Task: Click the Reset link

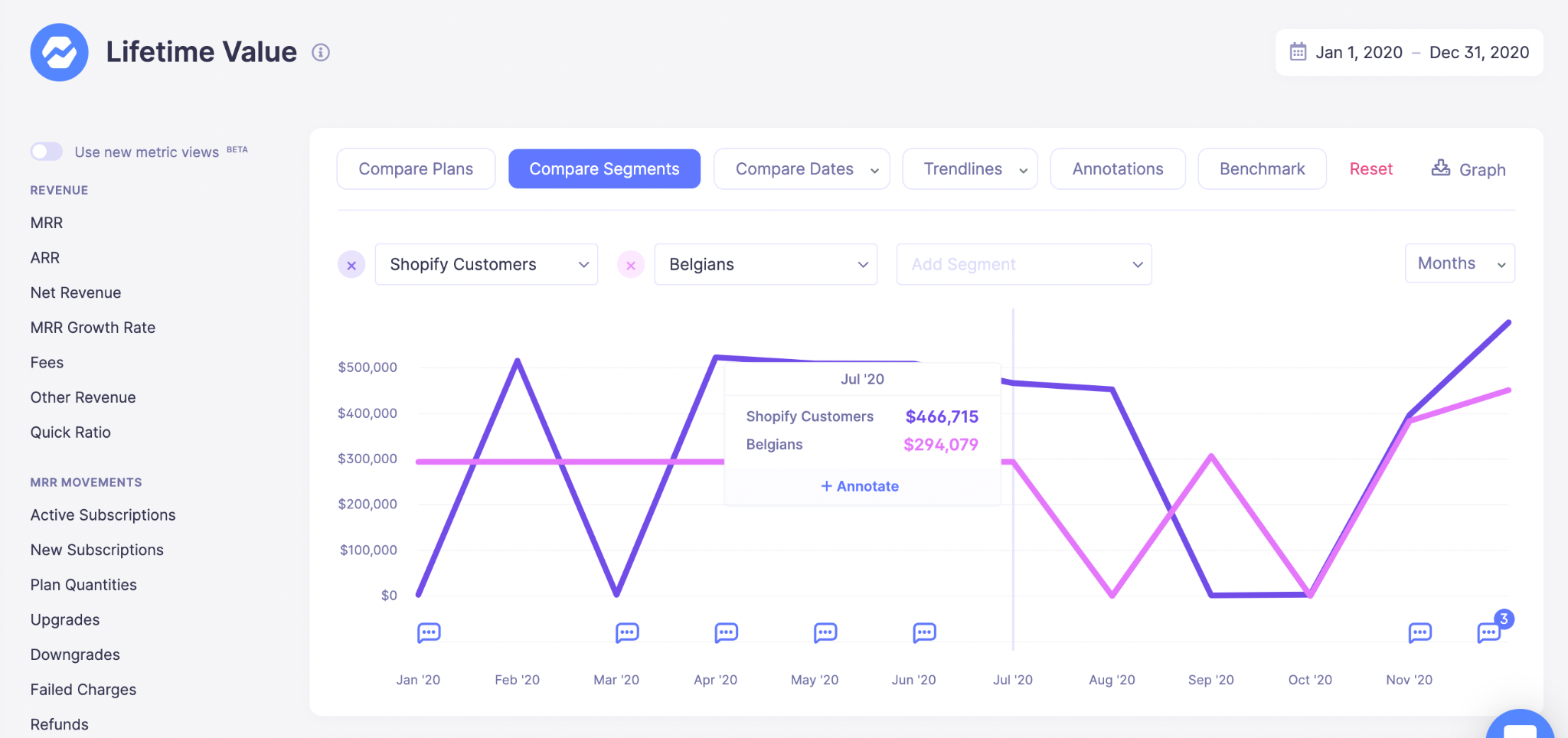Action: [1370, 169]
